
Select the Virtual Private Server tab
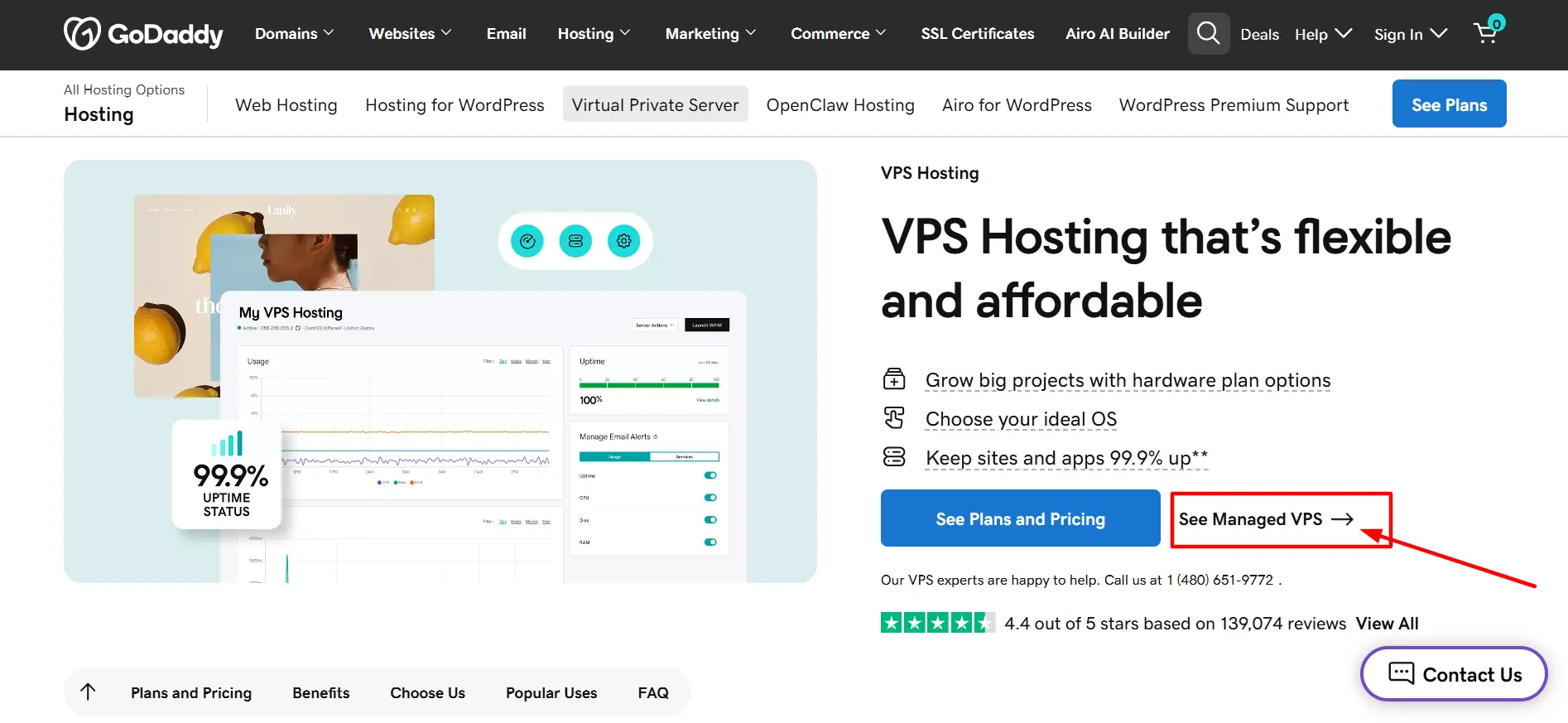click(656, 104)
